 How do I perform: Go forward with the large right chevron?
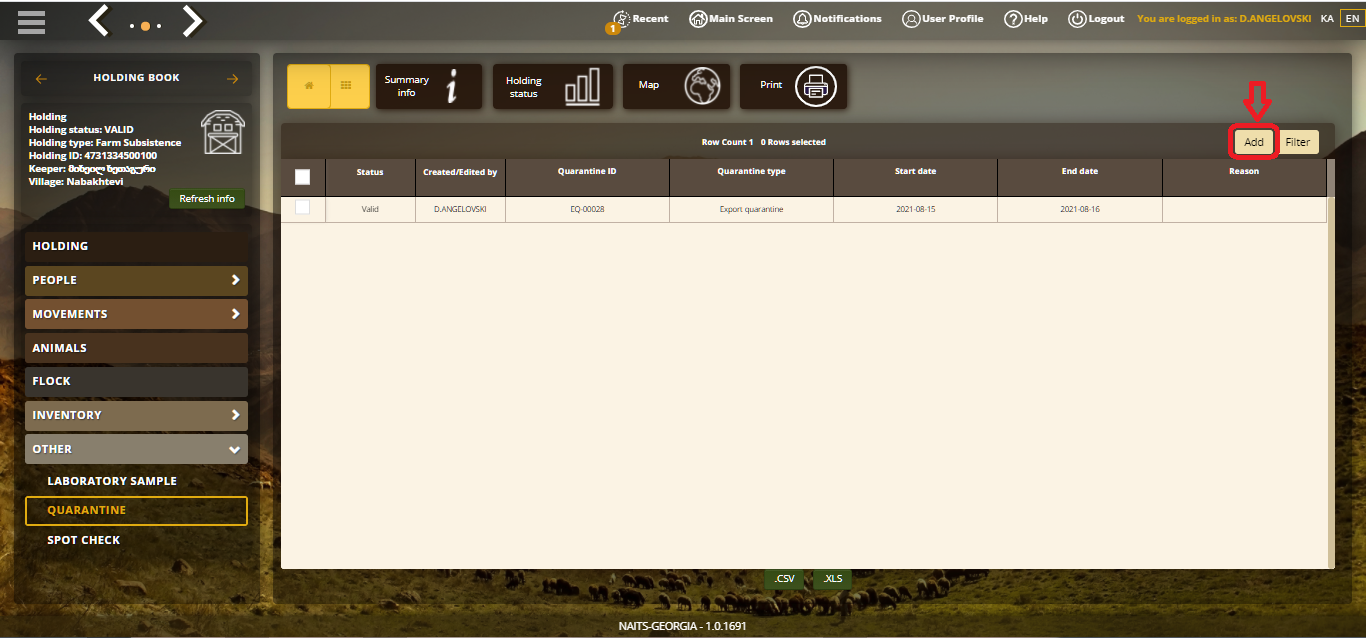(x=192, y=21)
